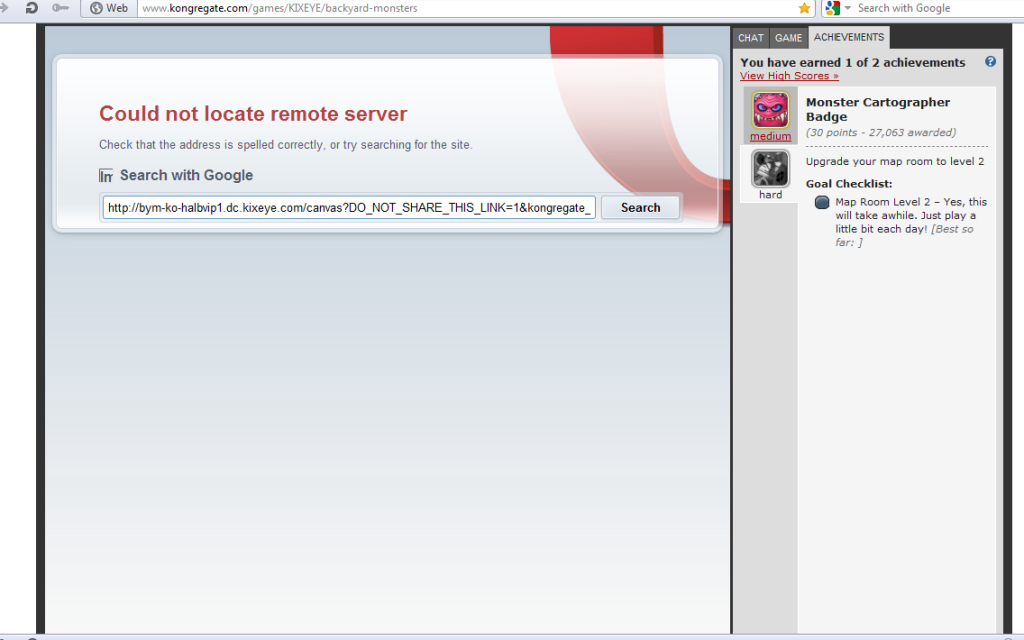
Task: Open the achievements help question mark icon
Action: click(990, 61)
